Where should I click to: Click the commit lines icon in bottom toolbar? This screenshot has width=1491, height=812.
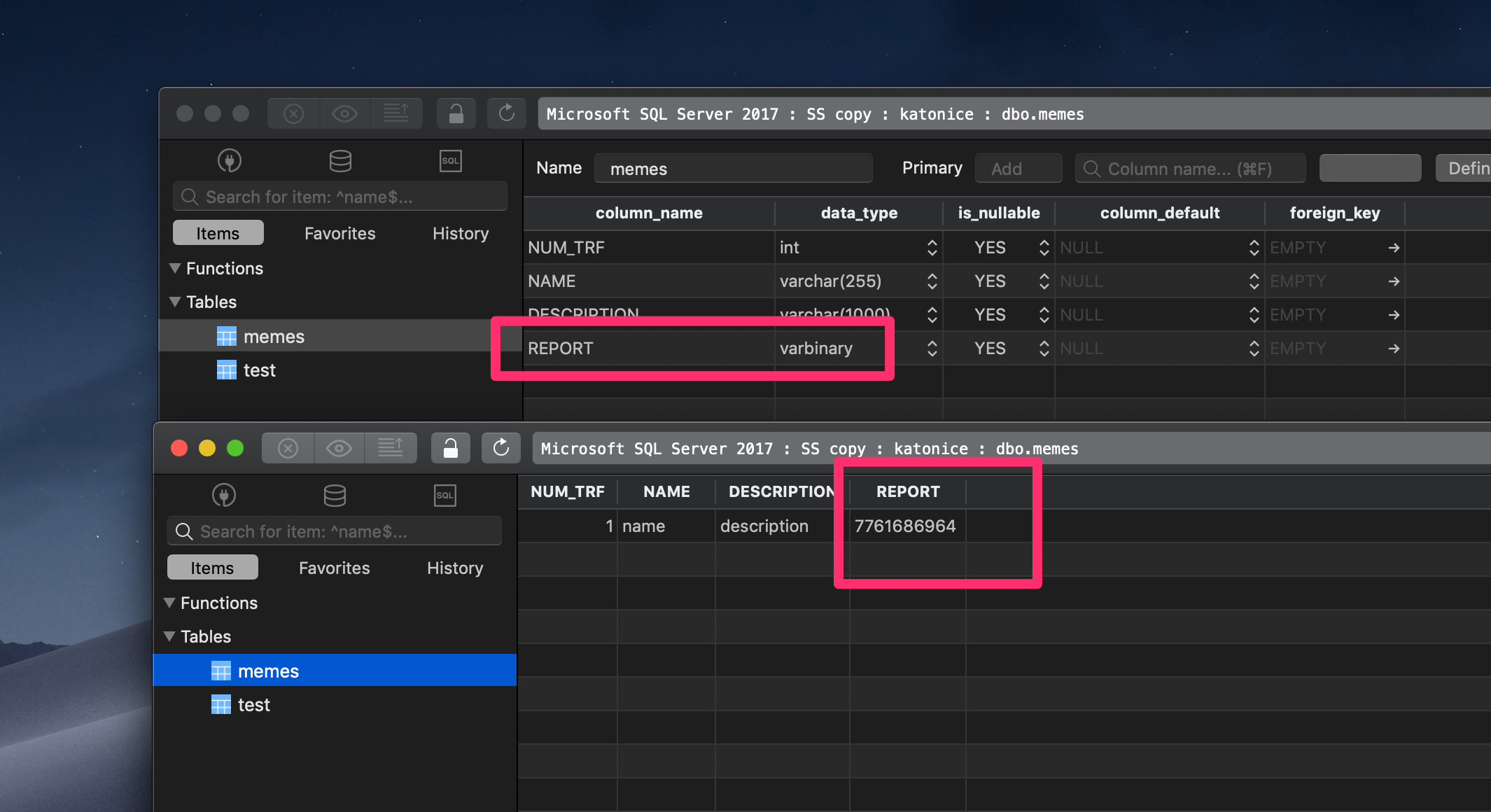(390, 448)
